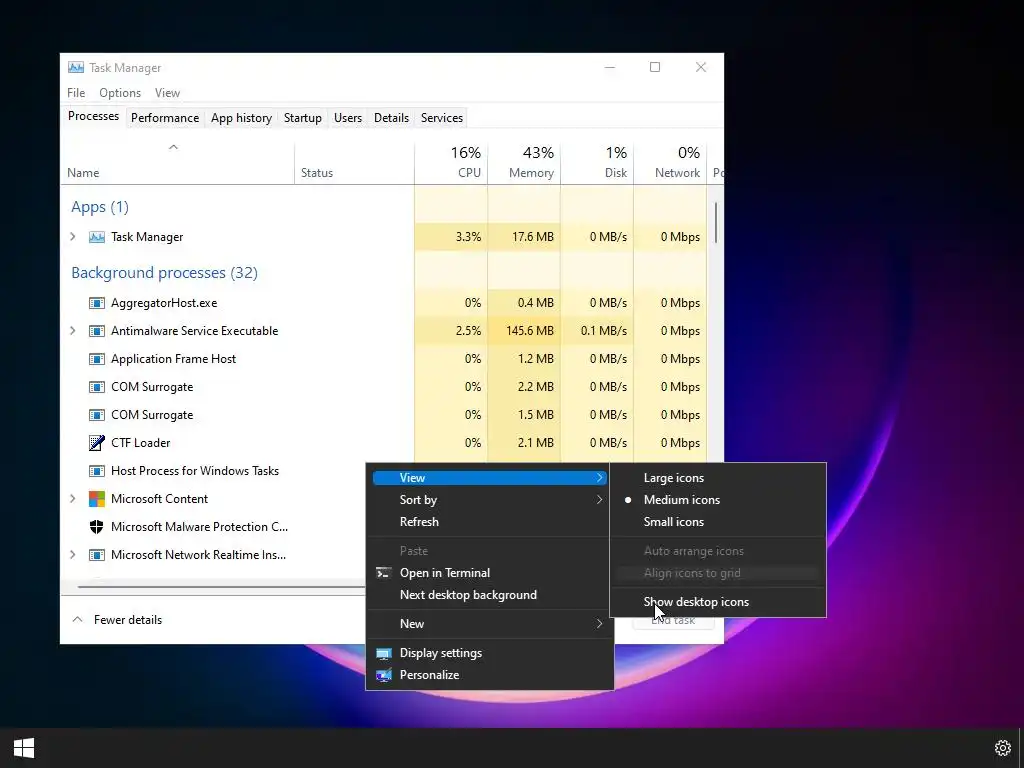1024x768 pixels.
Task: Choose Large icons view option
Action: click(718, 478)
